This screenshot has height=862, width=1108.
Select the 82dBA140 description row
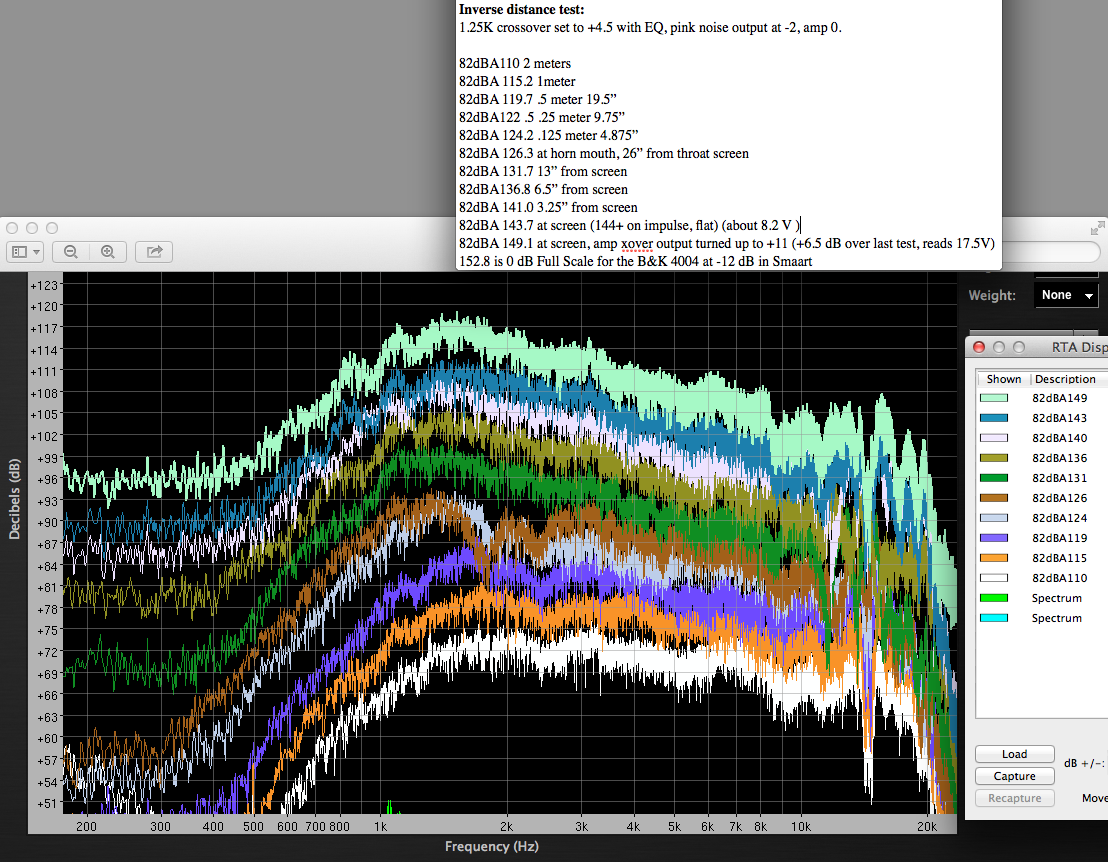(x=1059, y=438)
